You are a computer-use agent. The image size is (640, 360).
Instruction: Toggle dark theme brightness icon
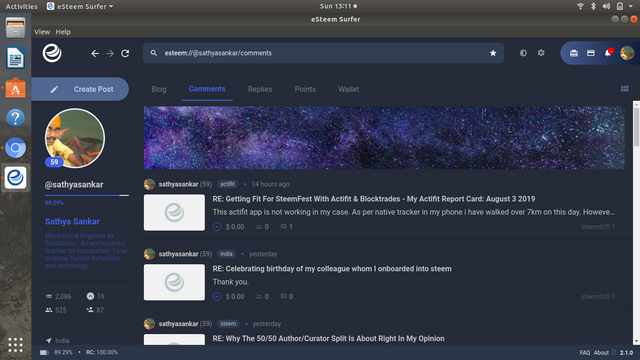coord(523,53)
